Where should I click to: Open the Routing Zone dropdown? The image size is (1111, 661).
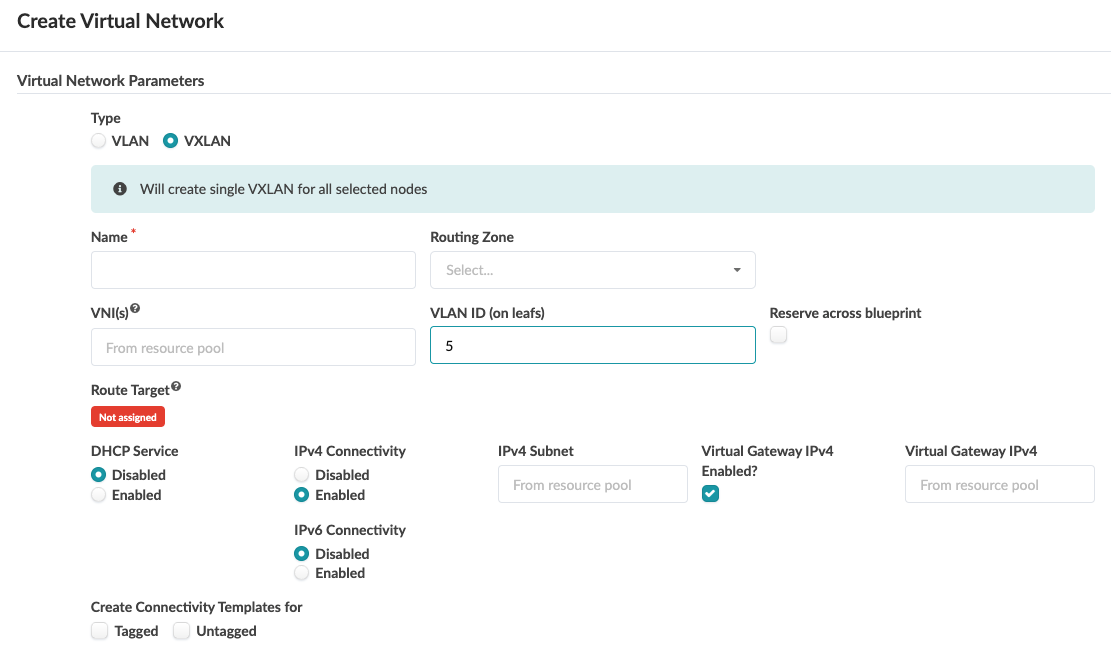(x=592, y=270)
